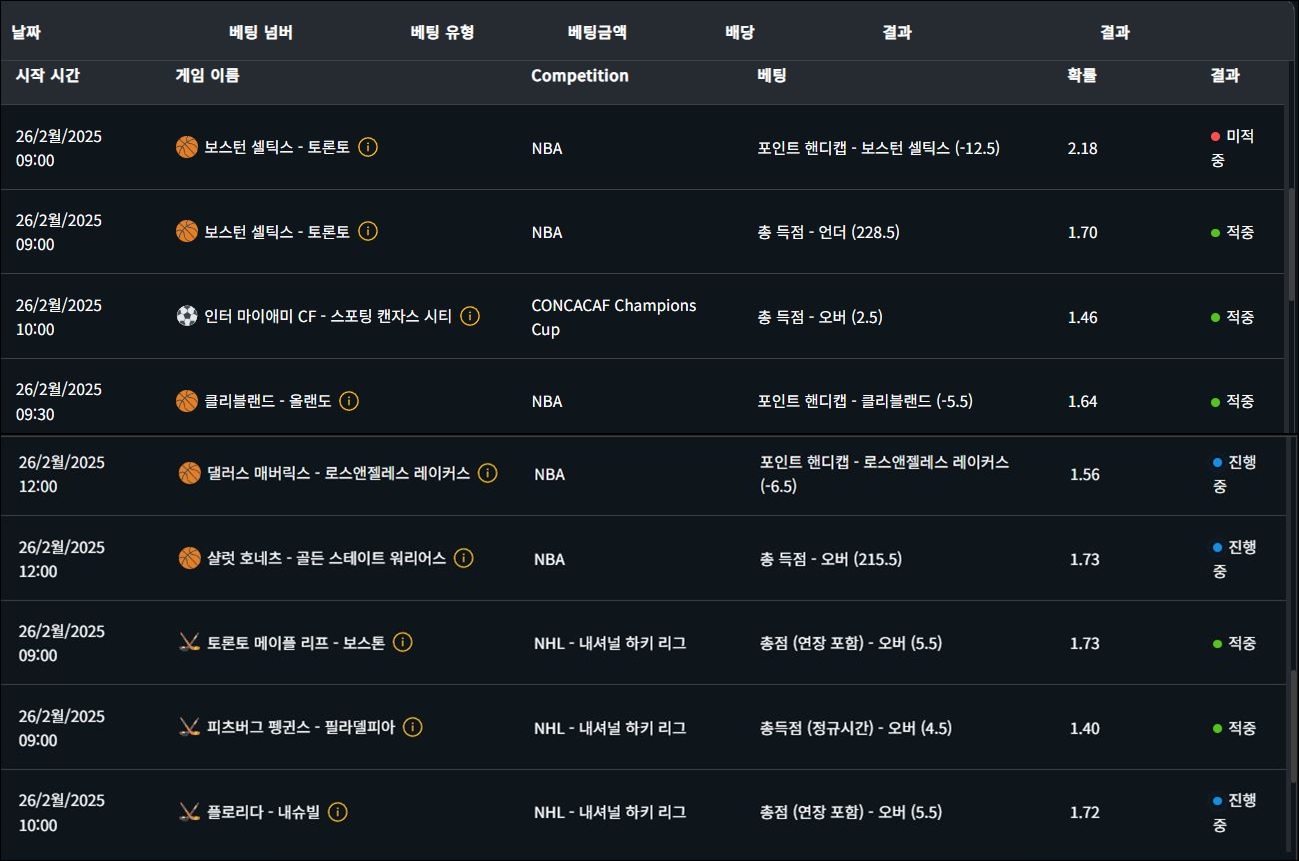Viewport: 1299px width, 861px height.
Task: Click info icon beside 피츠버그 펭귄스 - 필라델피아
Action: 413,727
